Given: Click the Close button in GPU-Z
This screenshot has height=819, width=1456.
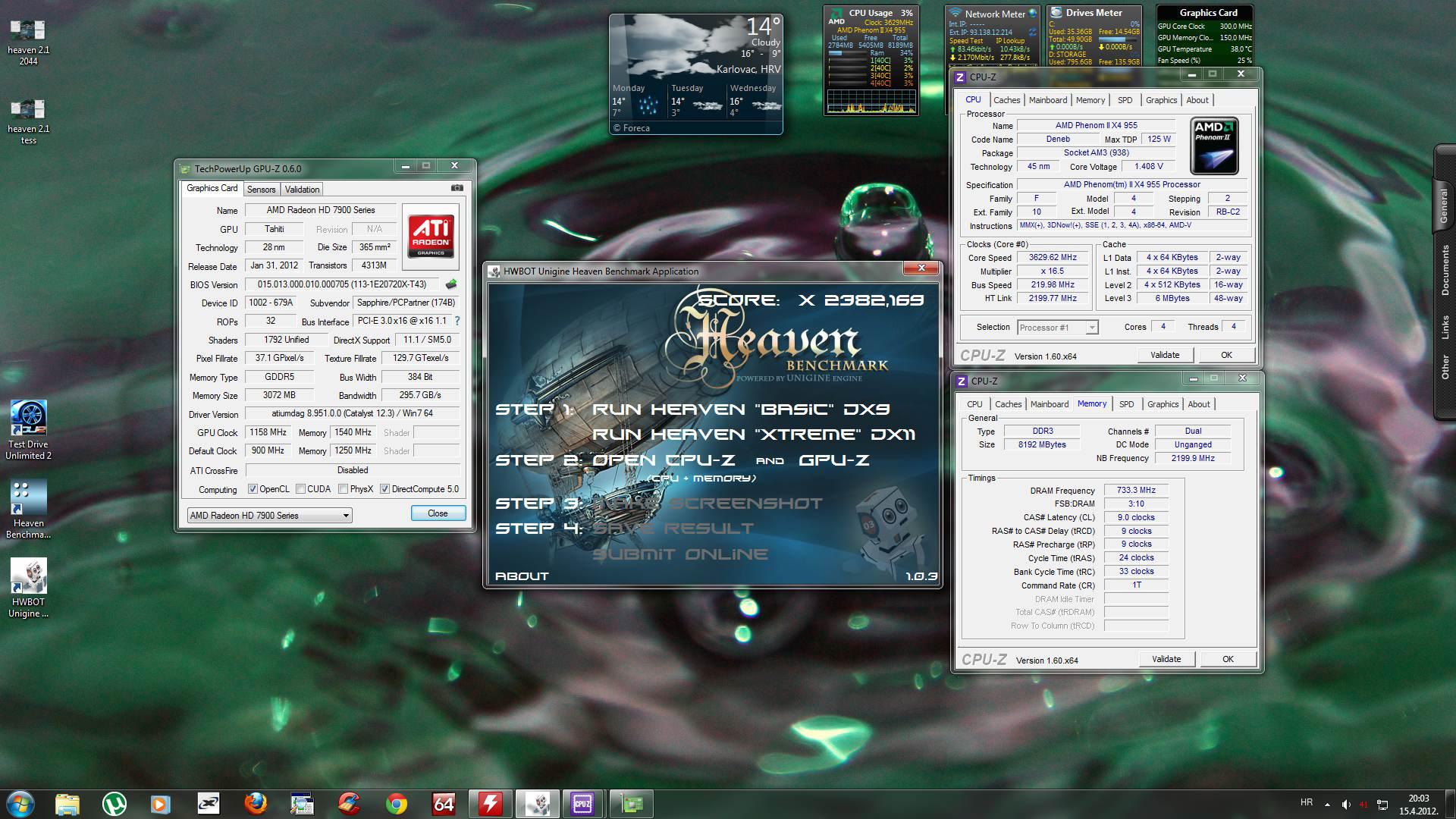Looking at the screenshot, I should point(438,513).
